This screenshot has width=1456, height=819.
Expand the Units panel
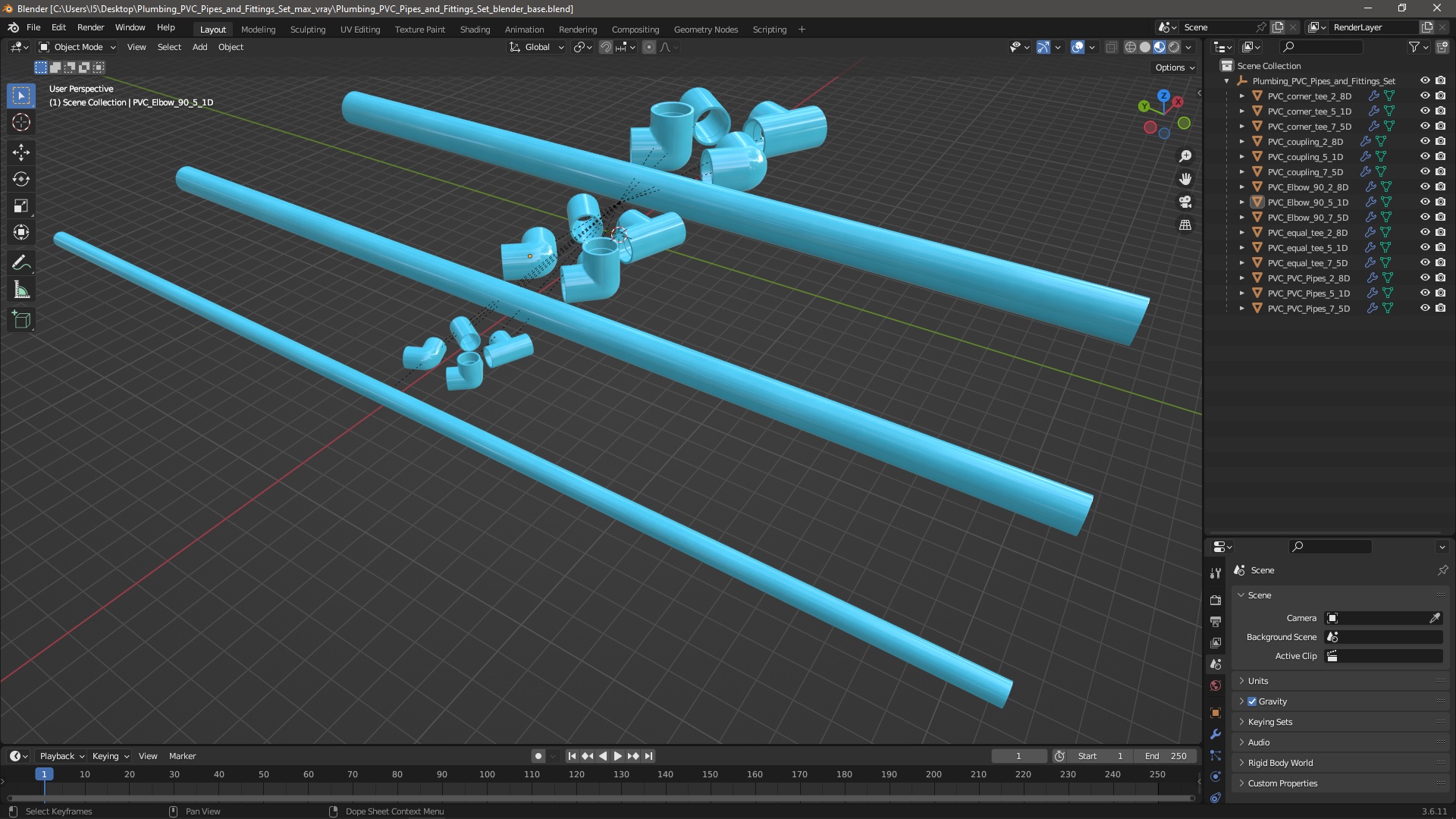tap(1340, 681)
